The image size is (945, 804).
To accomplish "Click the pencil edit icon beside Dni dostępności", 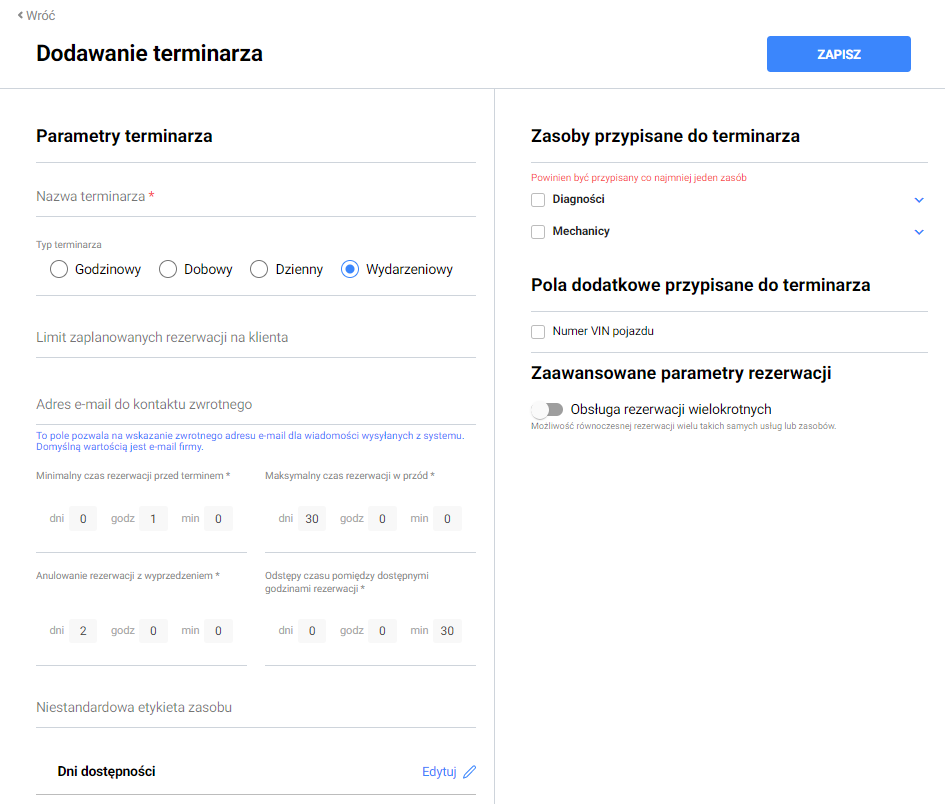I will click(470, 771).
